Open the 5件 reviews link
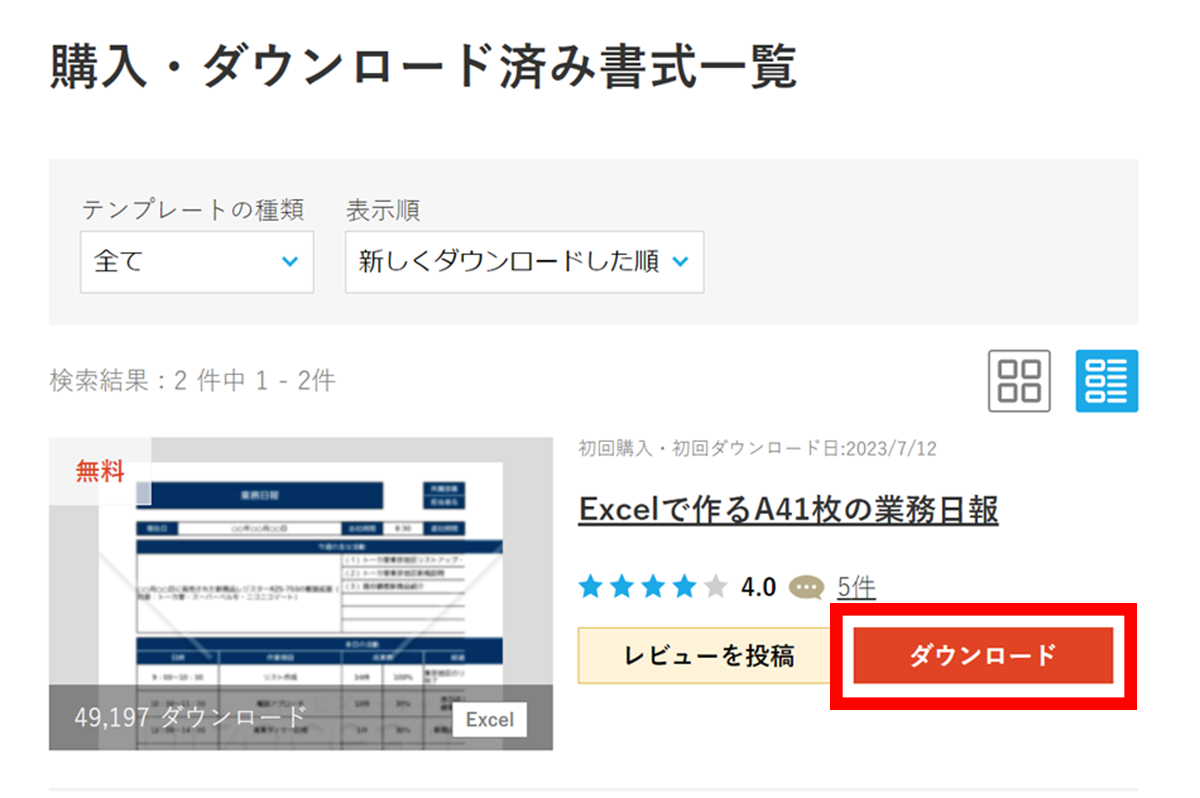This screenshot has height=798, width=1200. coord(857,587)
